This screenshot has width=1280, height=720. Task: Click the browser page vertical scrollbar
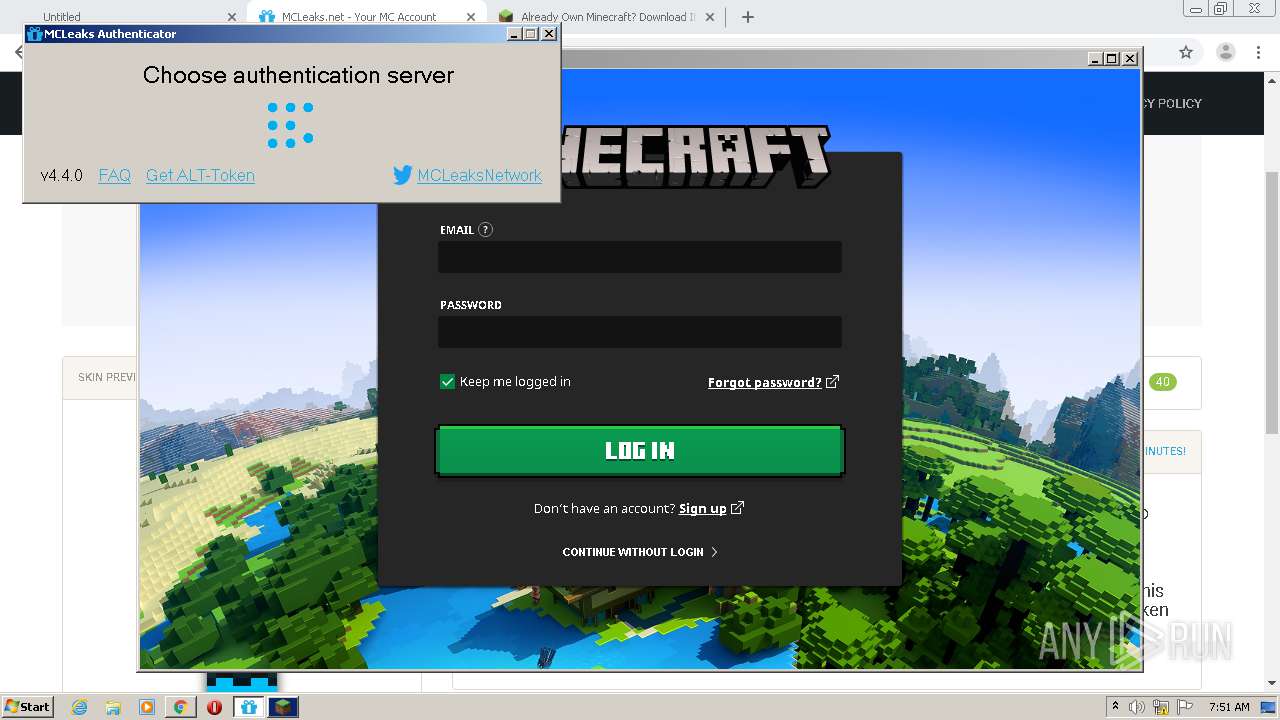click(x=1272, y=303)
